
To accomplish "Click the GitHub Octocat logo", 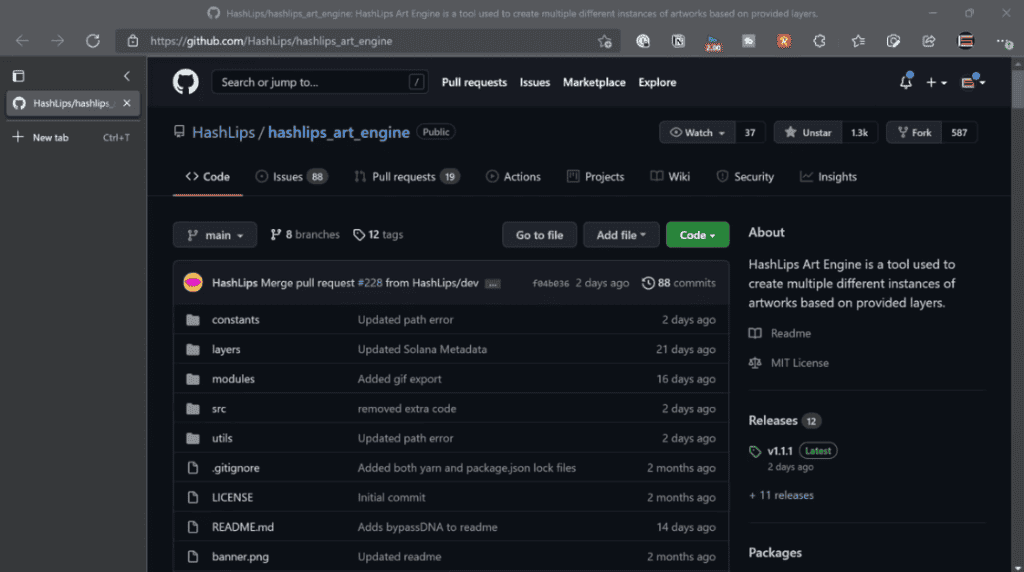I will [x=185, y=82].
